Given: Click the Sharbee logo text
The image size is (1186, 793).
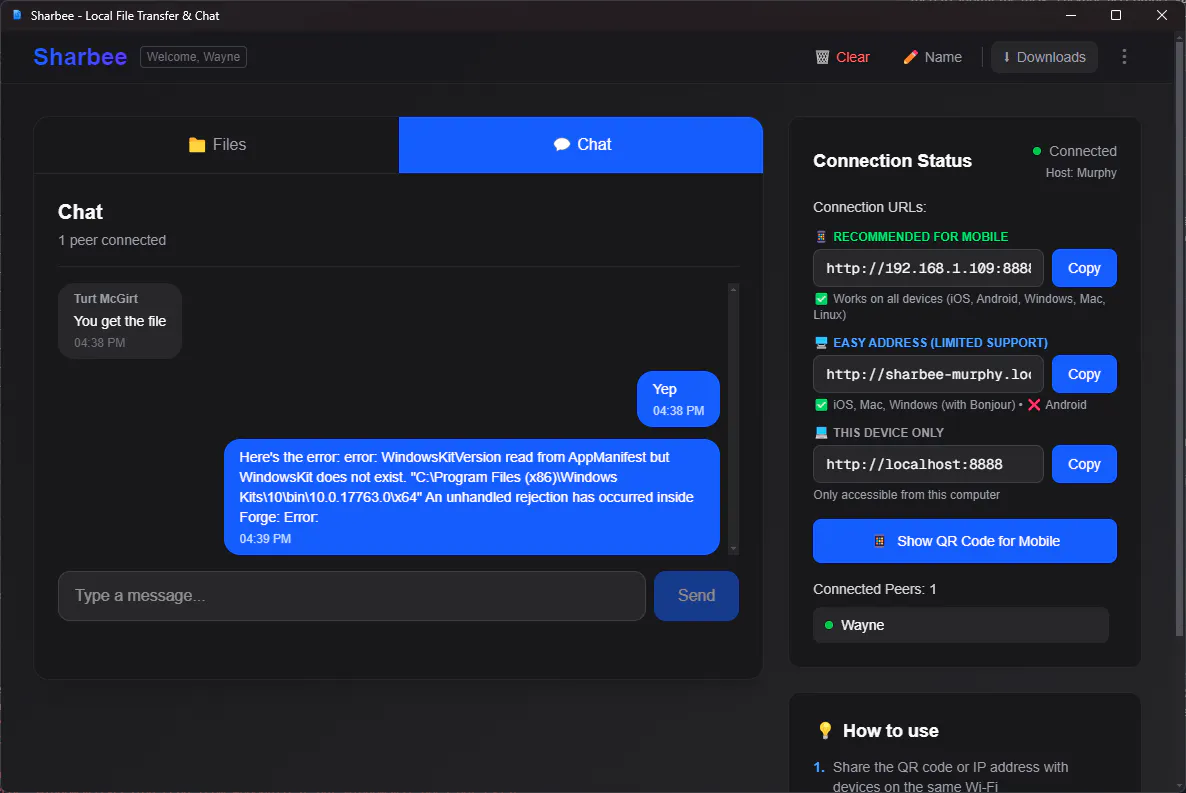Looking at the screenshot, I should (x=80, y=57).
